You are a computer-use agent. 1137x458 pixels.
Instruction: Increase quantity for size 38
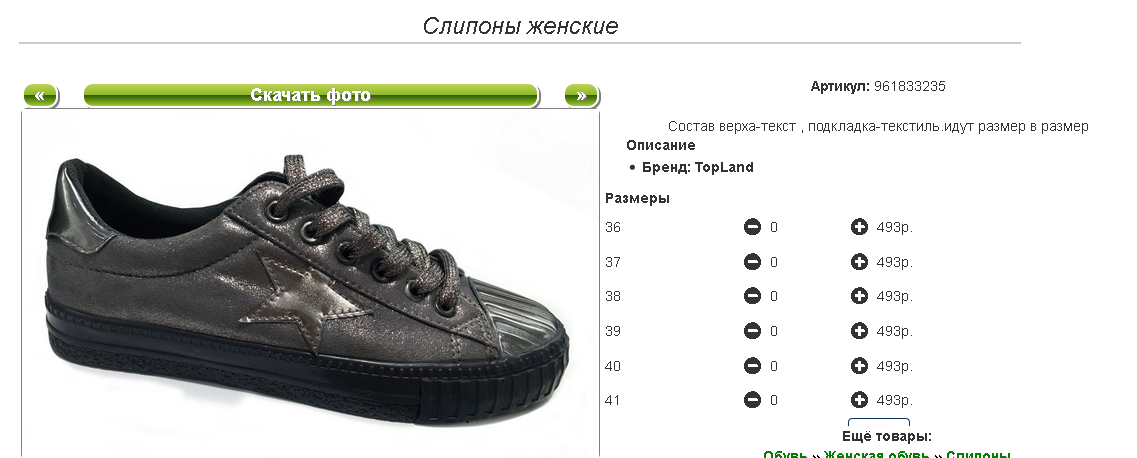point(859,296)
